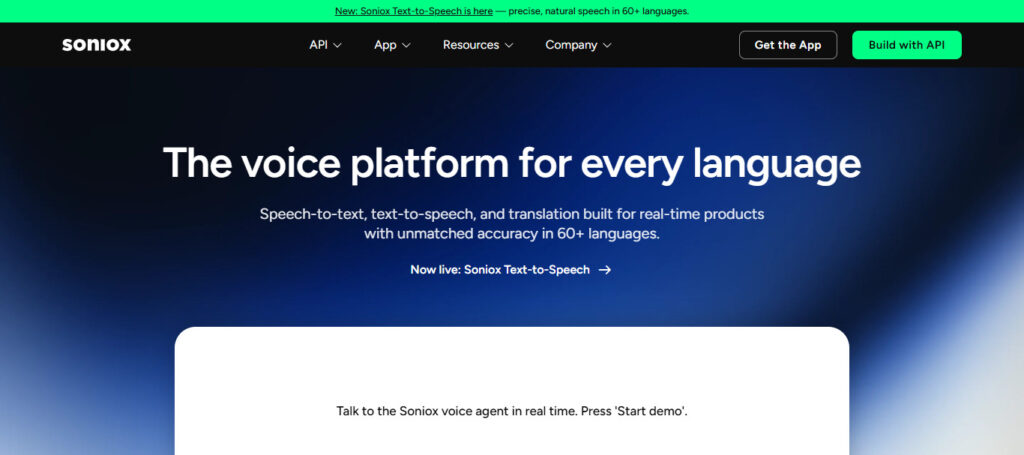Click the Build with API button
The height and width of the screenshot is (455, 1024).
pos(906,45)
